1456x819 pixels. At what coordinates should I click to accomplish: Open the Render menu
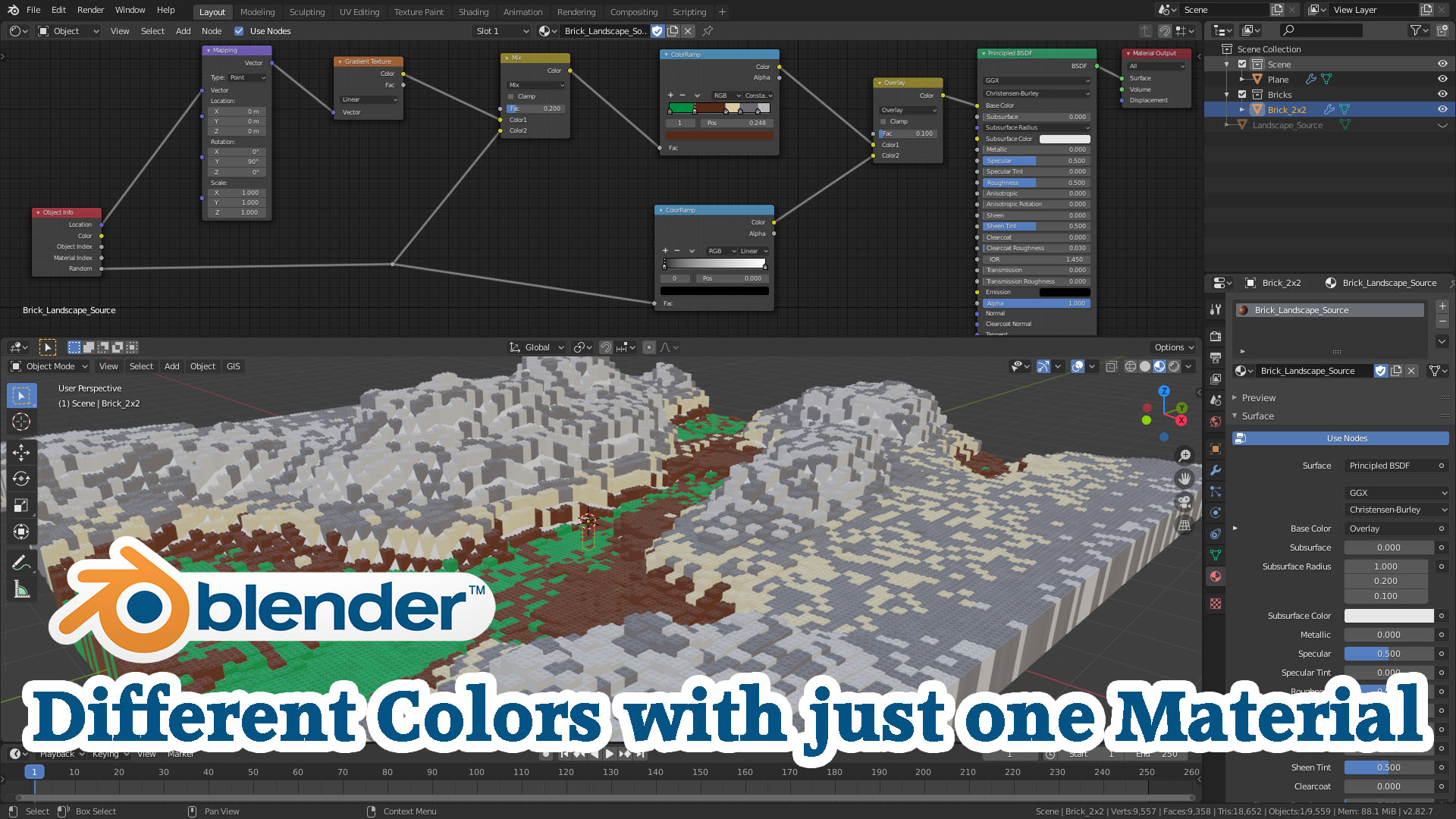[90, 10]
